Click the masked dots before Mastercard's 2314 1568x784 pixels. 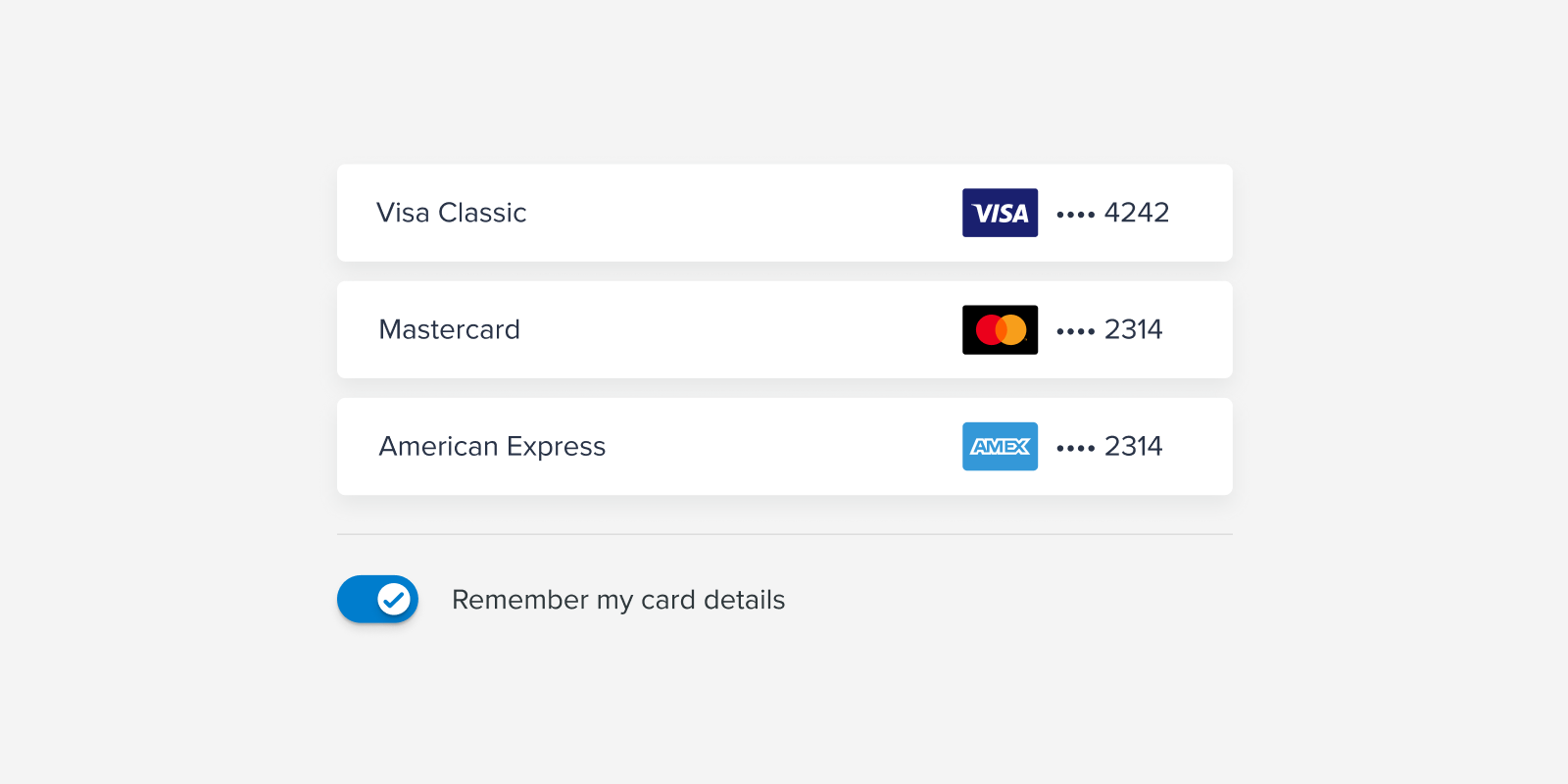click(1076, 330)
